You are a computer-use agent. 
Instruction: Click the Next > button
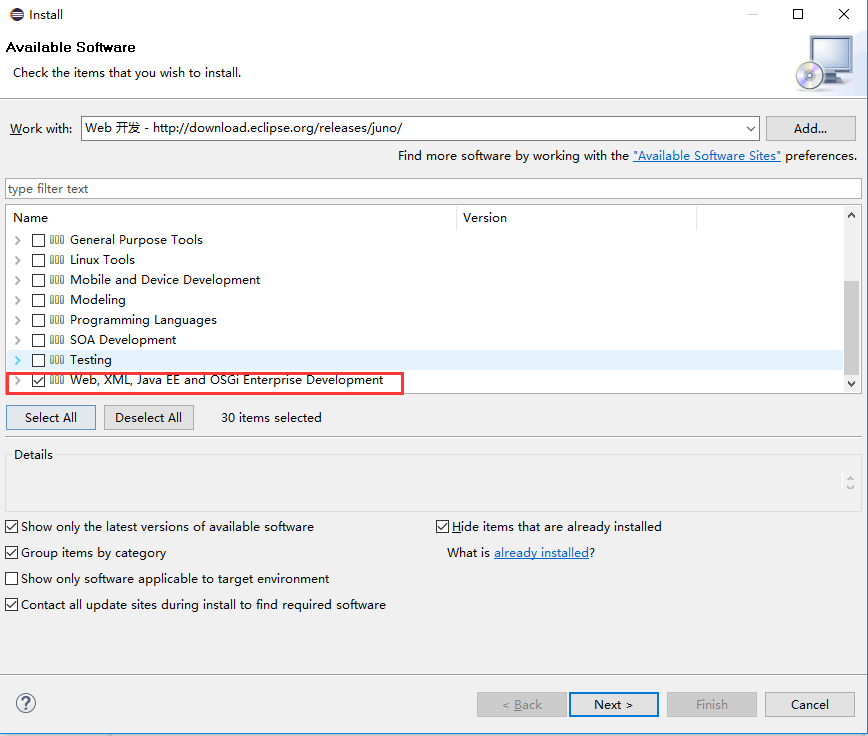click(613, 704)
